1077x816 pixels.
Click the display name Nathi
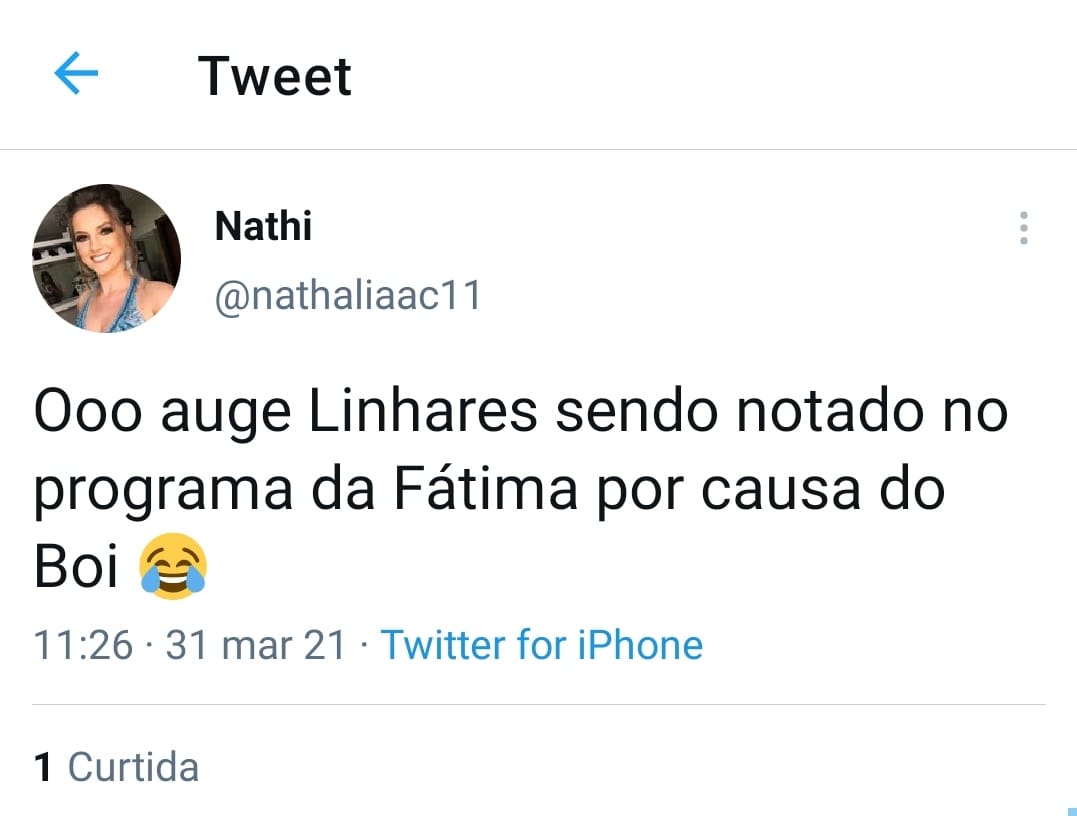pos(263,227)
